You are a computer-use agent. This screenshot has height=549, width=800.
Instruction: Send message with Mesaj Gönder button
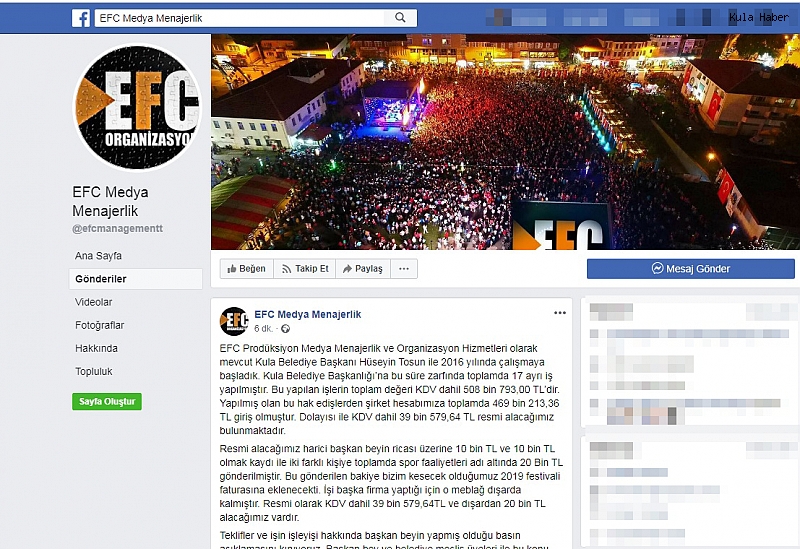tap(691, 269)
